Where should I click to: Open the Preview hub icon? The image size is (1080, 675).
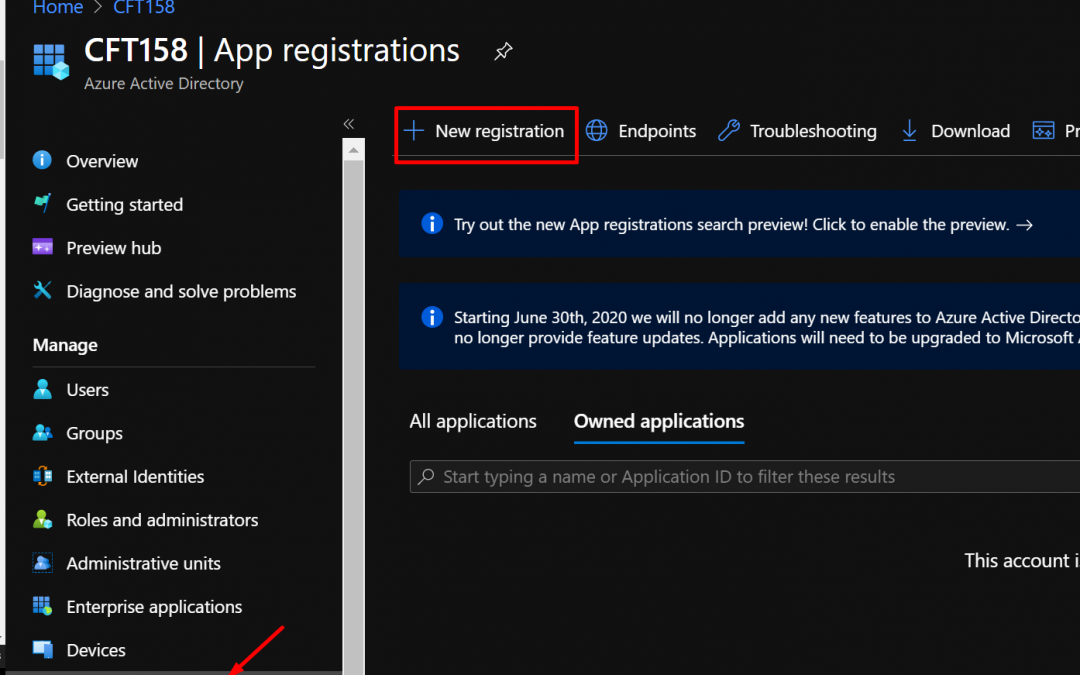(42, 248)
